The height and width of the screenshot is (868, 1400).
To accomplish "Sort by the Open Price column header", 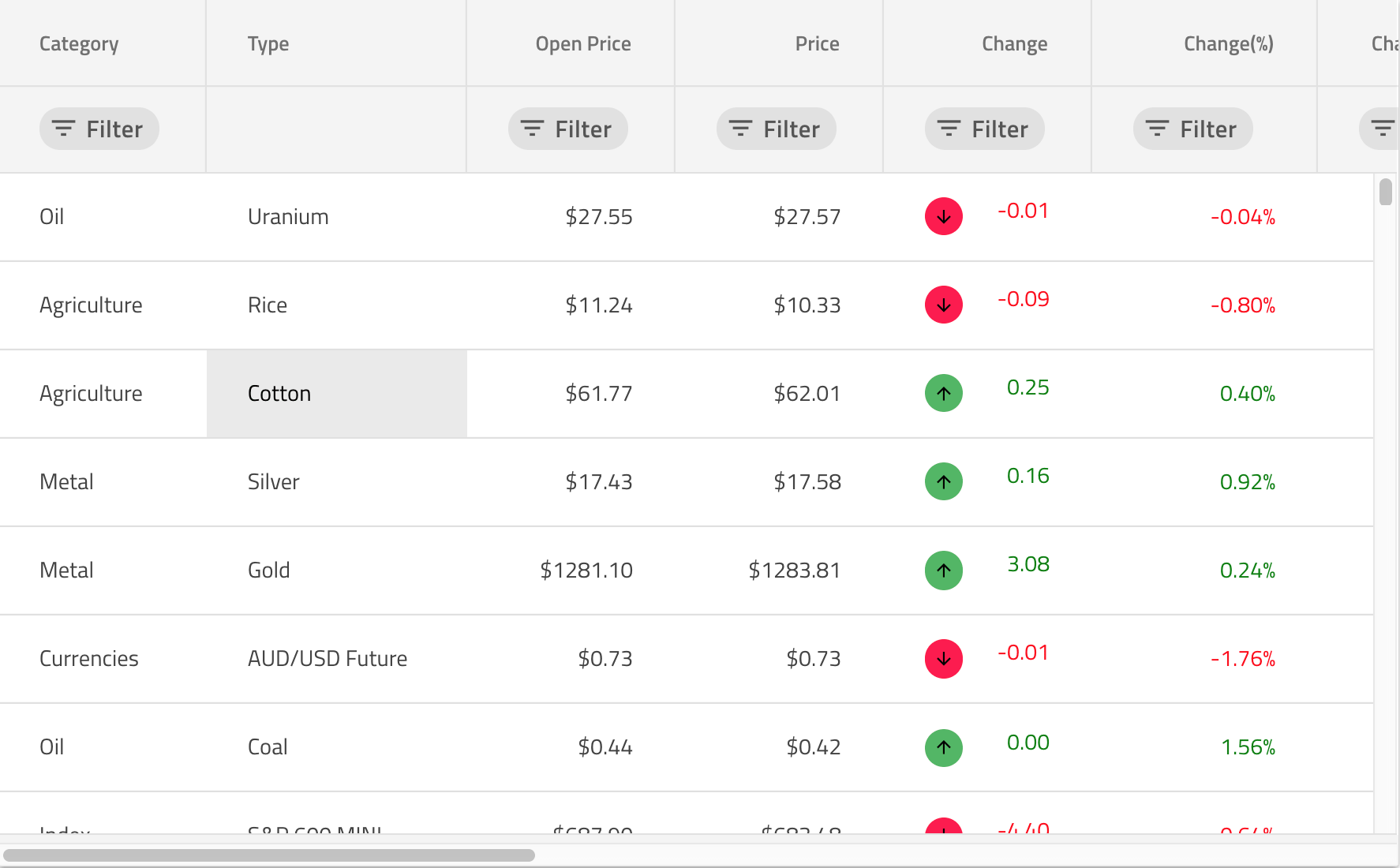I will tap(583, 44).
